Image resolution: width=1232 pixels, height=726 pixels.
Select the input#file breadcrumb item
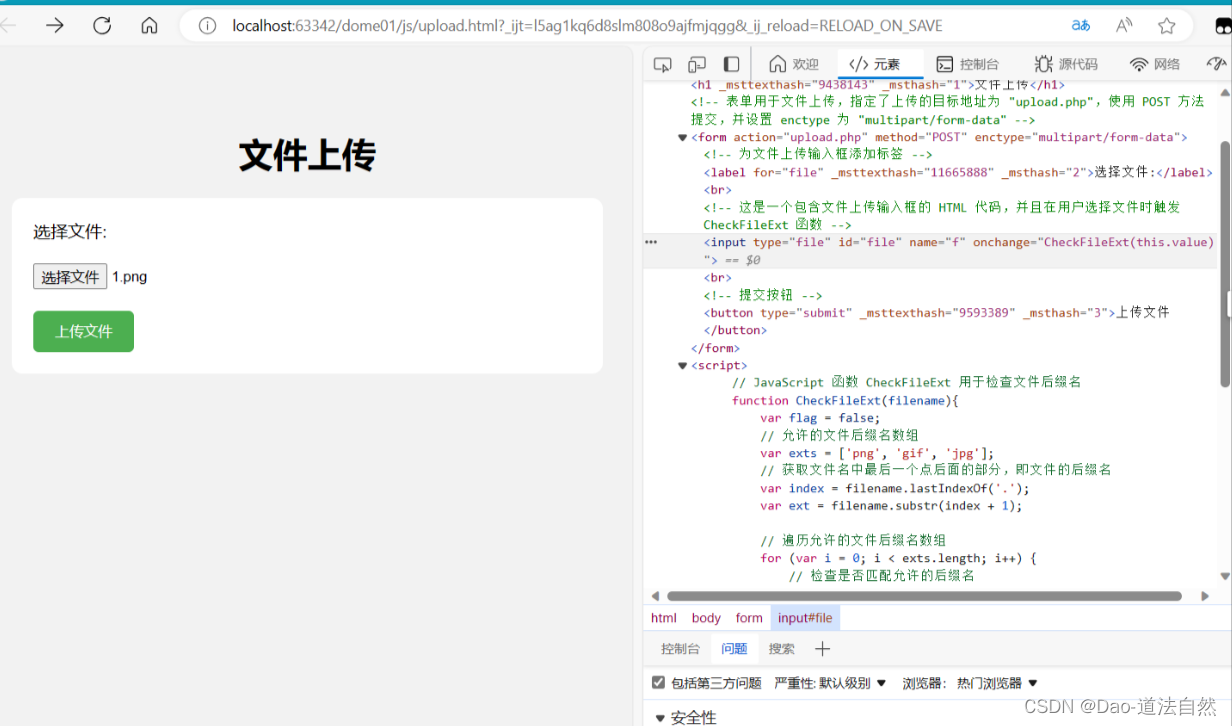[805, 617]
